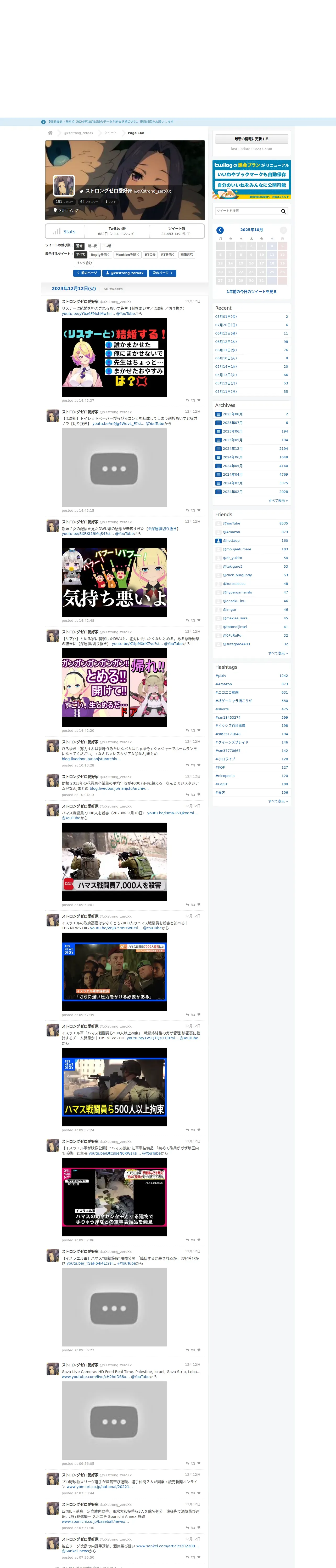Click the info icon in top notice bar

click(43, 122)
